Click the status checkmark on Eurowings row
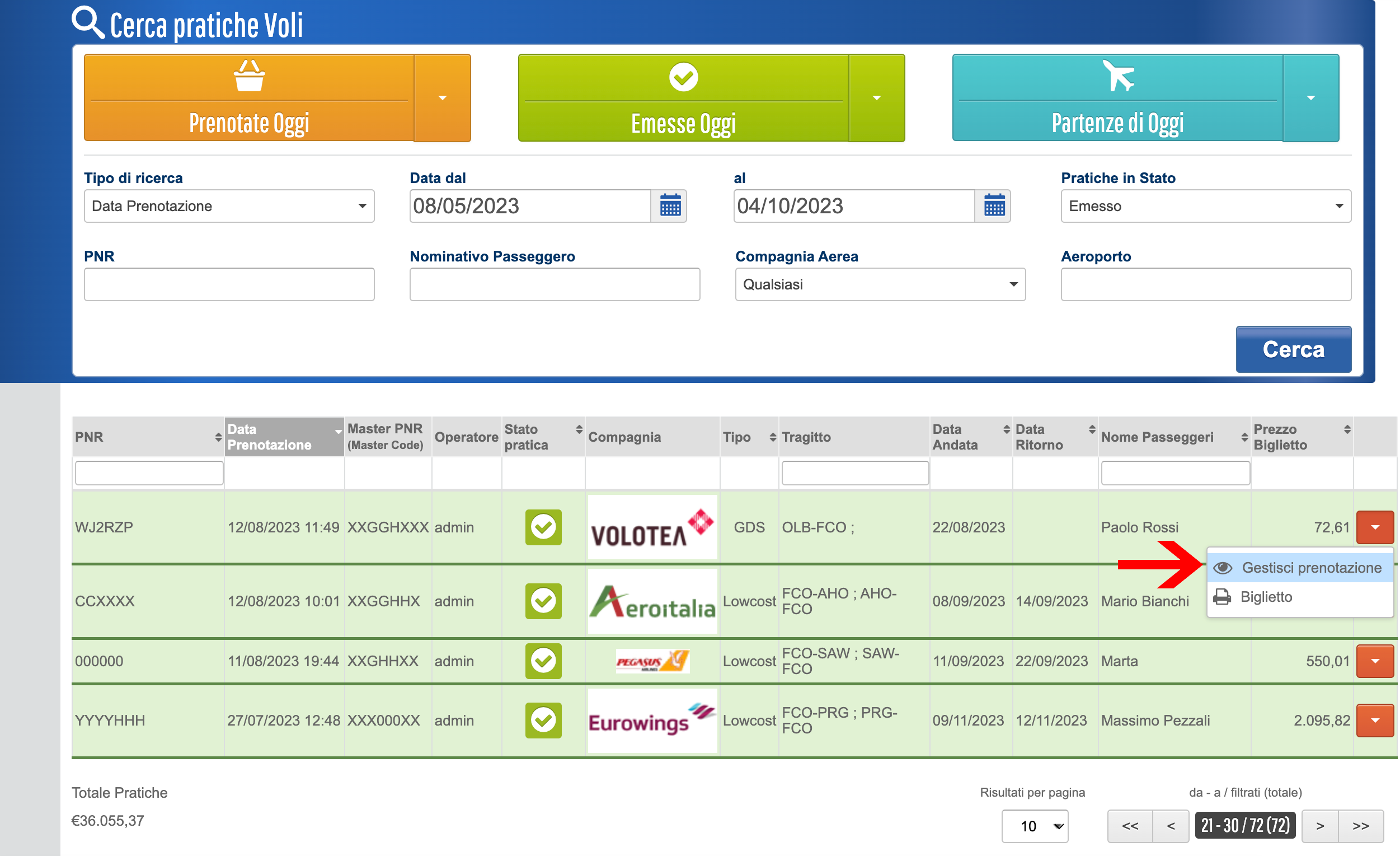Image resolution: width=1400 pixels, height=856 pixels. pyautogui.click(x=543, y=720)
